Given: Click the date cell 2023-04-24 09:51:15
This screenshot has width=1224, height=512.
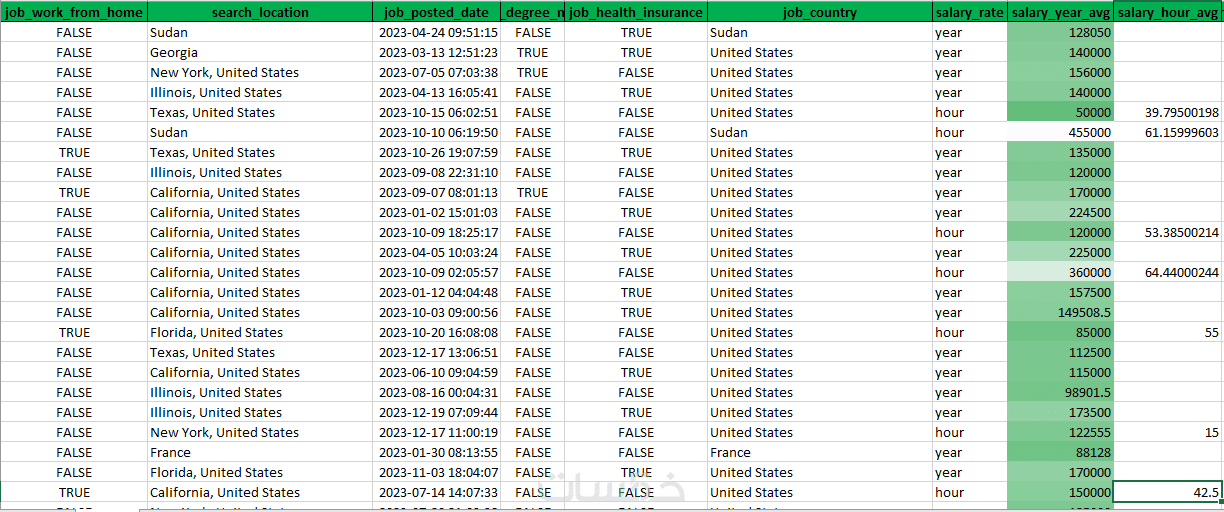Looking at the screenshot, I should click(437, 33).
